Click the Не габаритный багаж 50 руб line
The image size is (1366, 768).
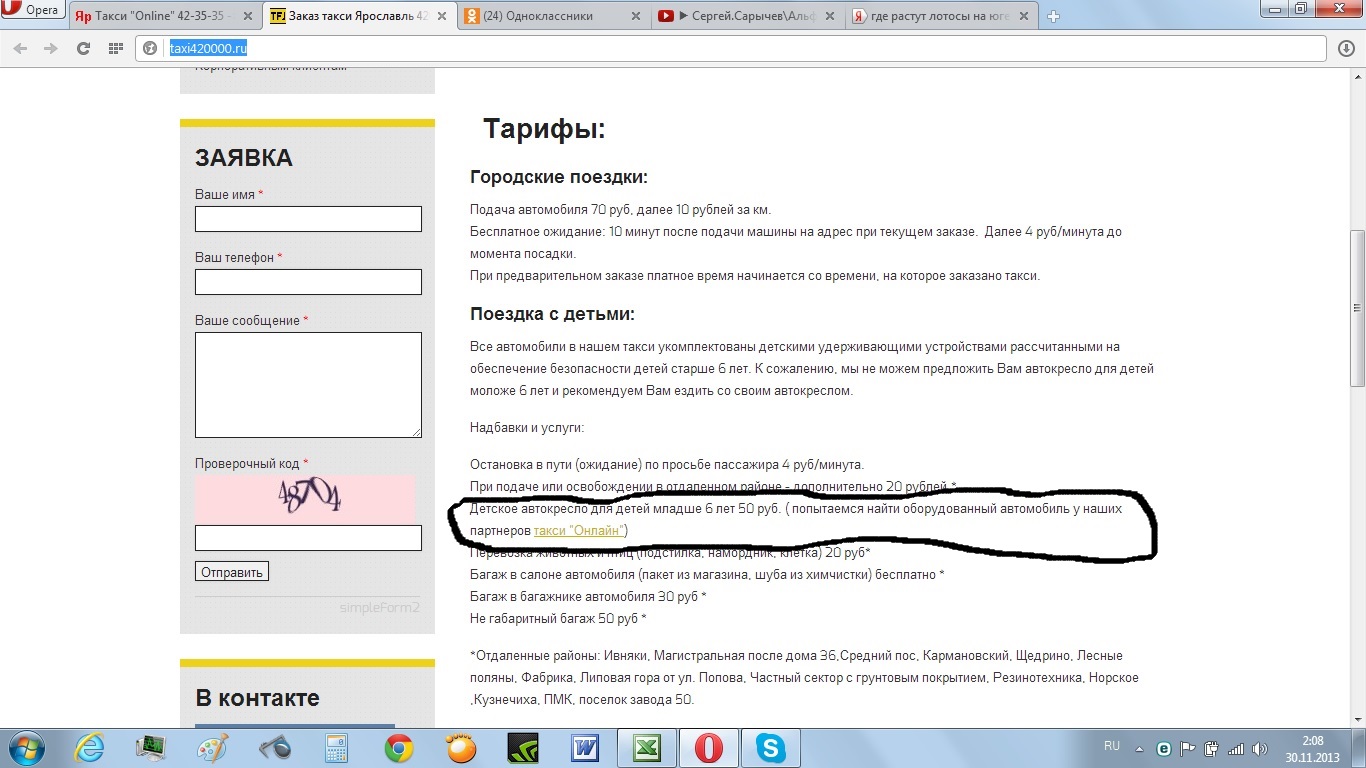(558, 619)
